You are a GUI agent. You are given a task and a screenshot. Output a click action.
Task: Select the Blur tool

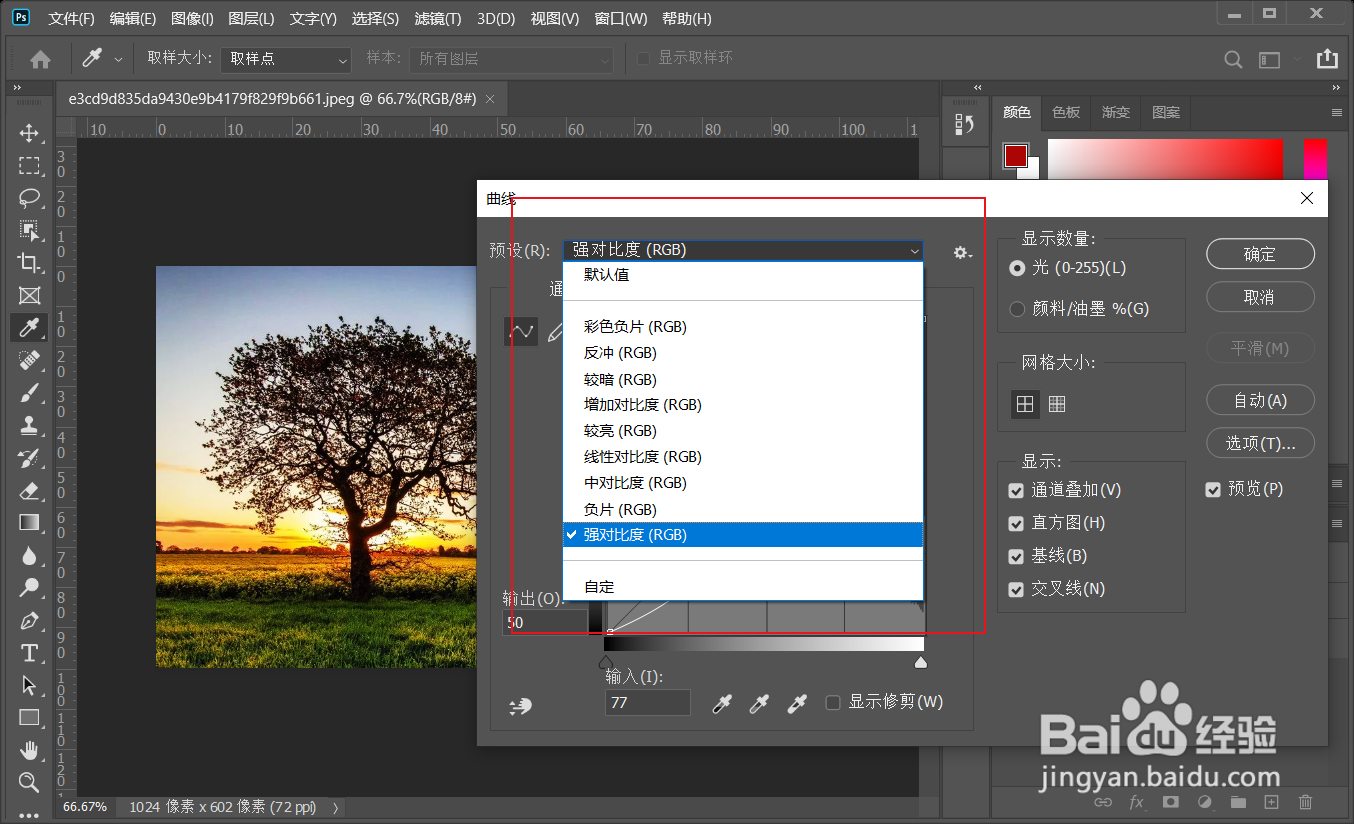(x=29, y=555)
